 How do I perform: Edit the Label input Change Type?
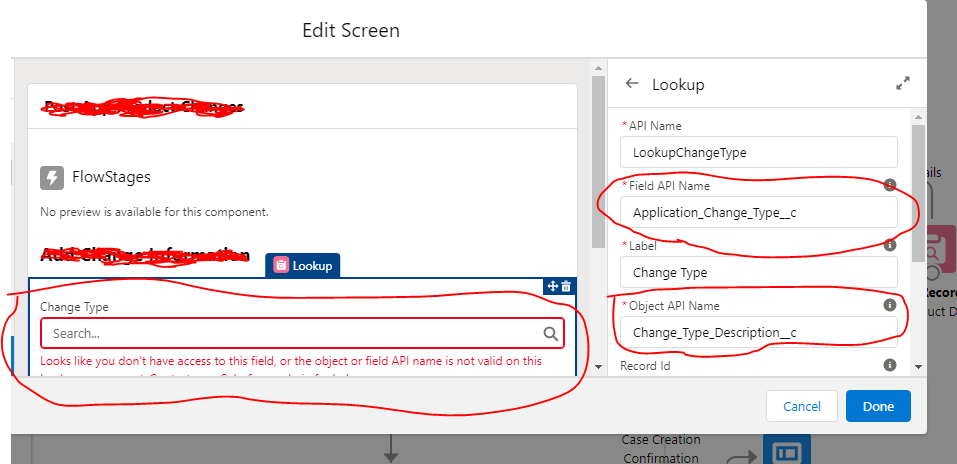tap(759, 272)
